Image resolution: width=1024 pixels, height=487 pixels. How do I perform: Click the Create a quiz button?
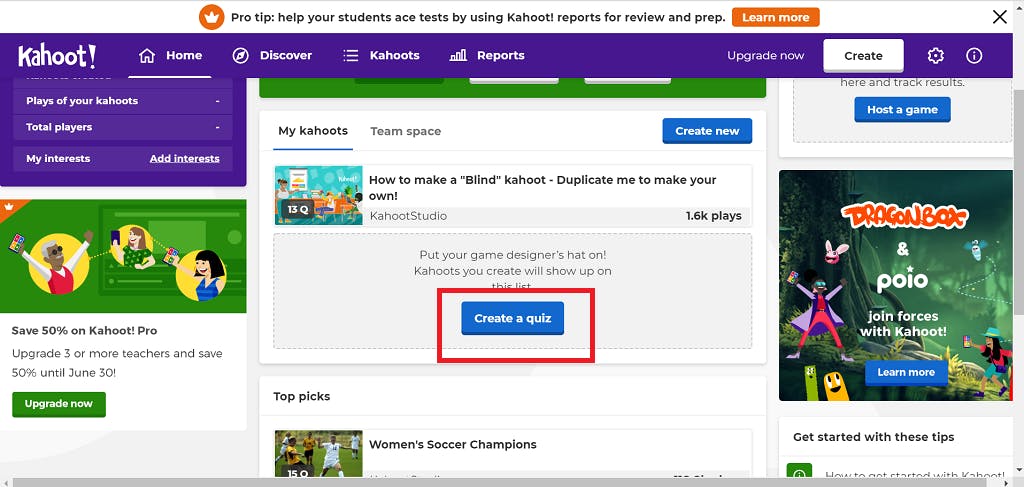[x=513, y=319]
